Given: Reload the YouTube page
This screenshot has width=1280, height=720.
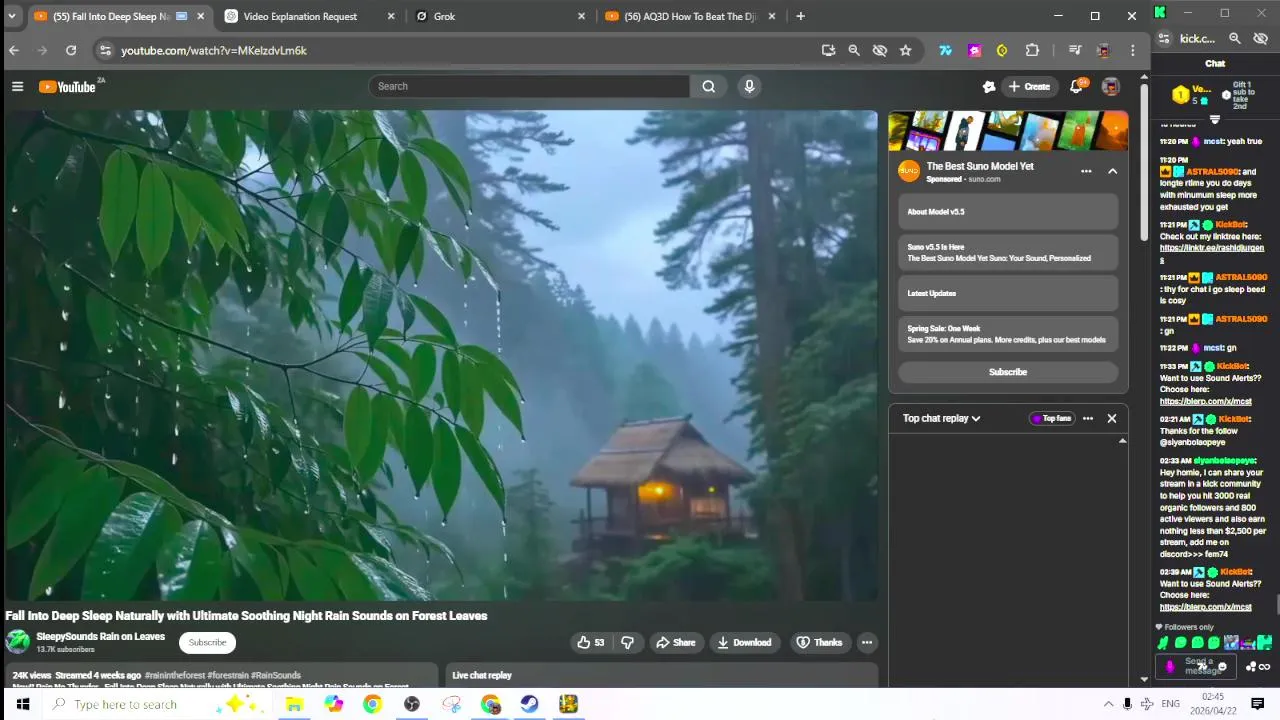Looking at the screenshot, I should [x=71, y=50].
